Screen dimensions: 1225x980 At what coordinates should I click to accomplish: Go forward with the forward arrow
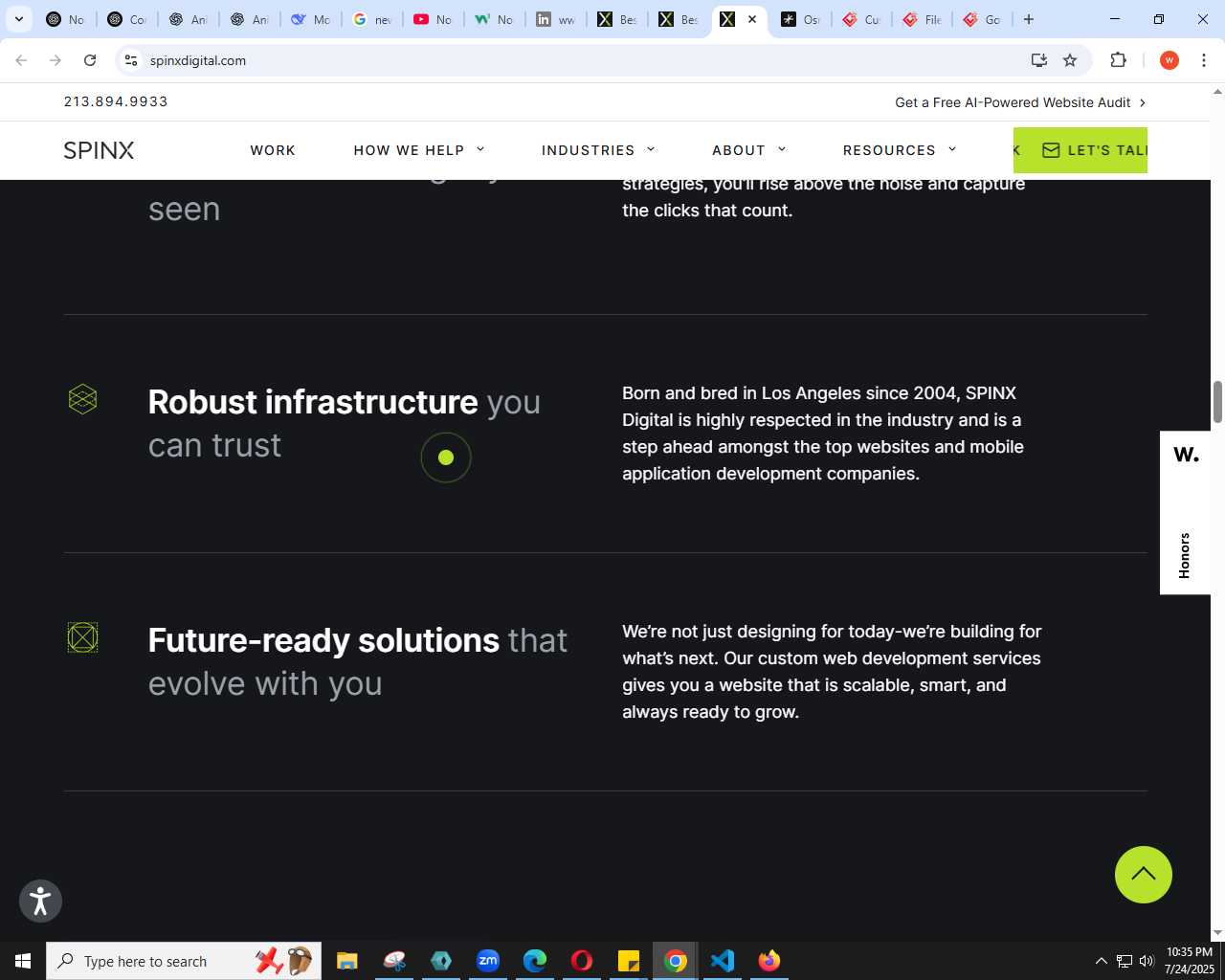56,60
